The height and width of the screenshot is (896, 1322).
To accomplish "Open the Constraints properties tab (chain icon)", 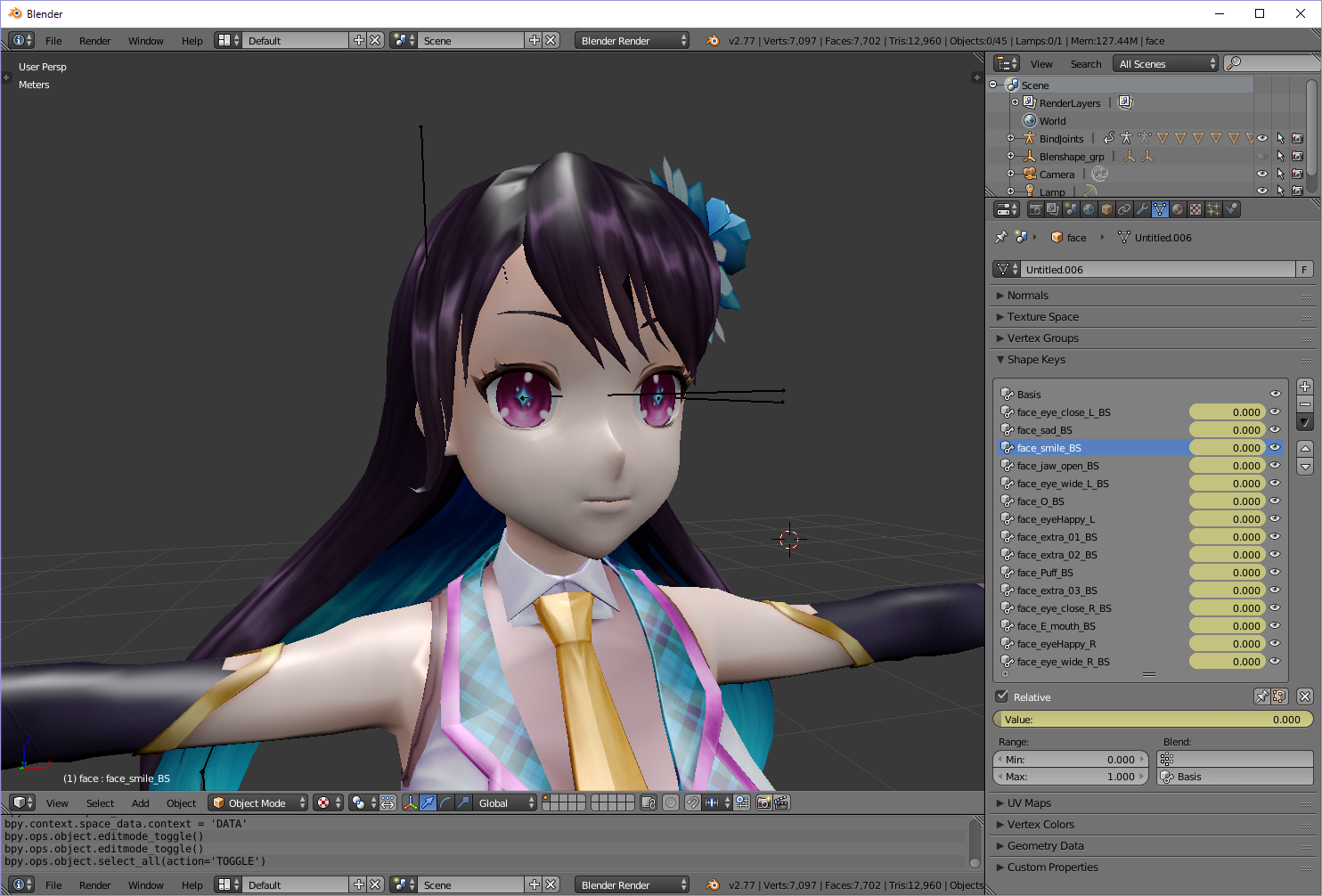I will (1124, 209).
